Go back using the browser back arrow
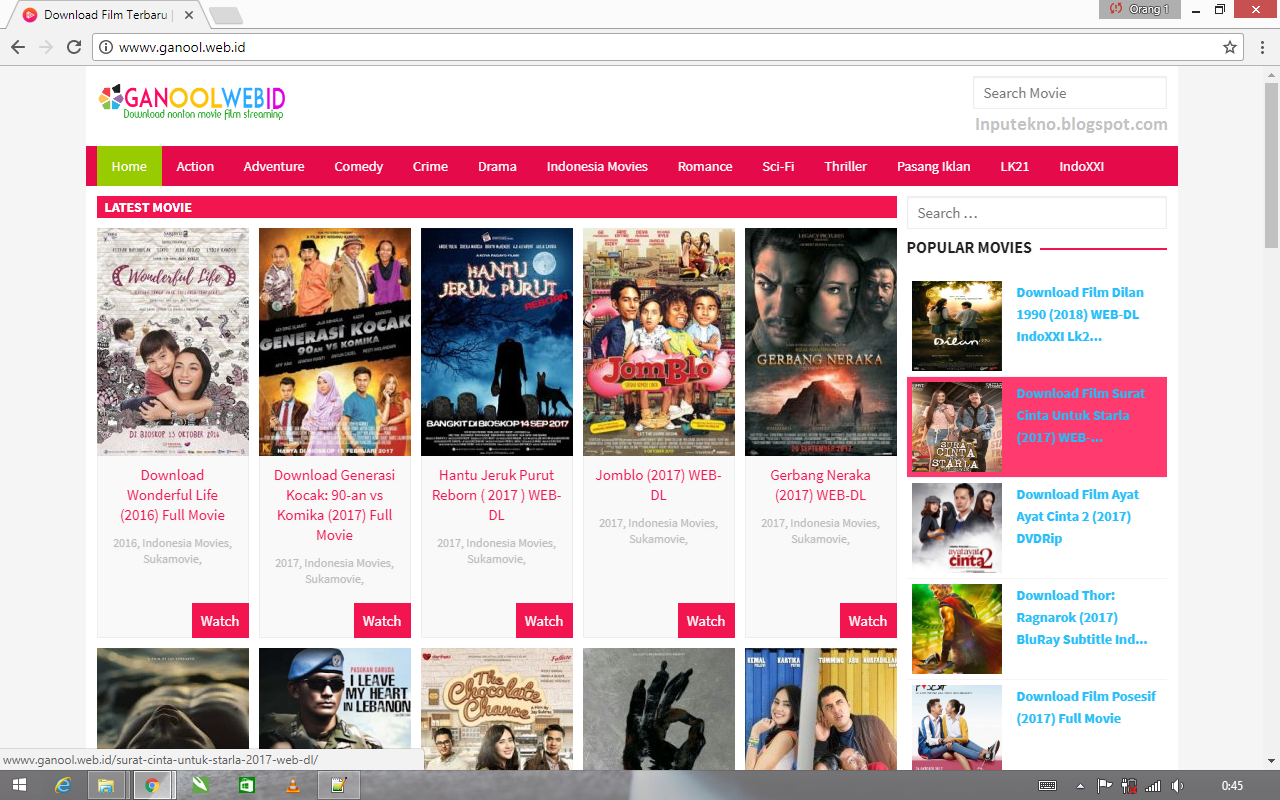Viewport: 1280px width, 800px height. (18, 46)
